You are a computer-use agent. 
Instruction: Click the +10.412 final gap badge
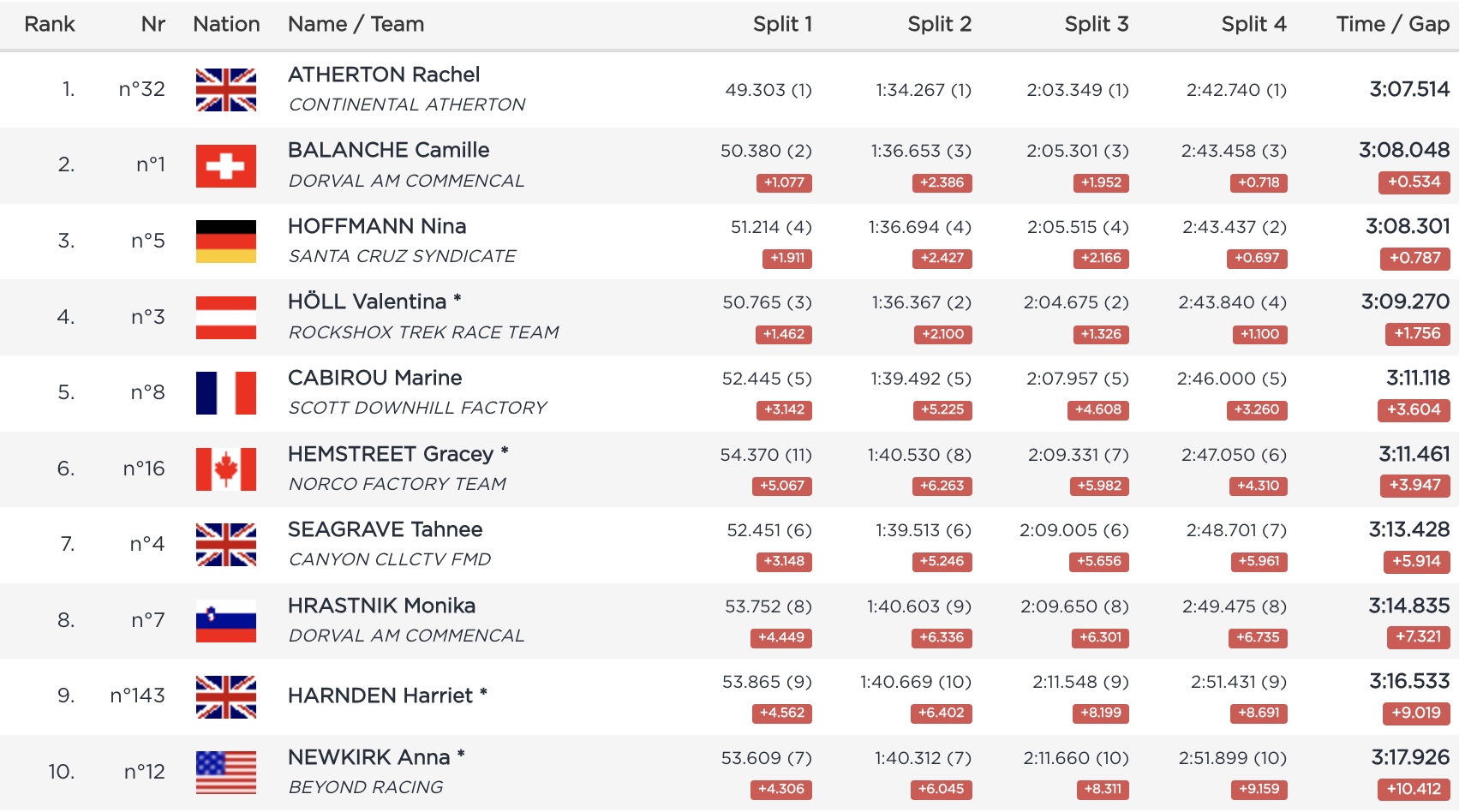pyautogui.click(x=1414, y=789)
